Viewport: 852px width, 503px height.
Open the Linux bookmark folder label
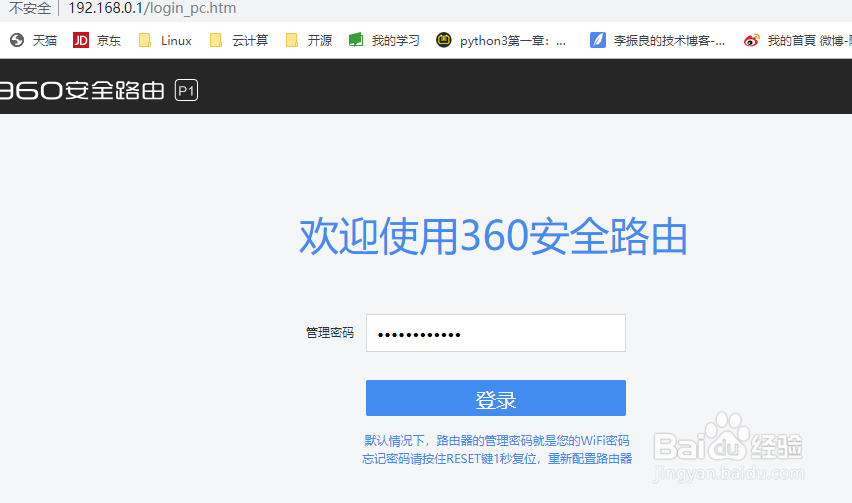click(x=176, y=41)
